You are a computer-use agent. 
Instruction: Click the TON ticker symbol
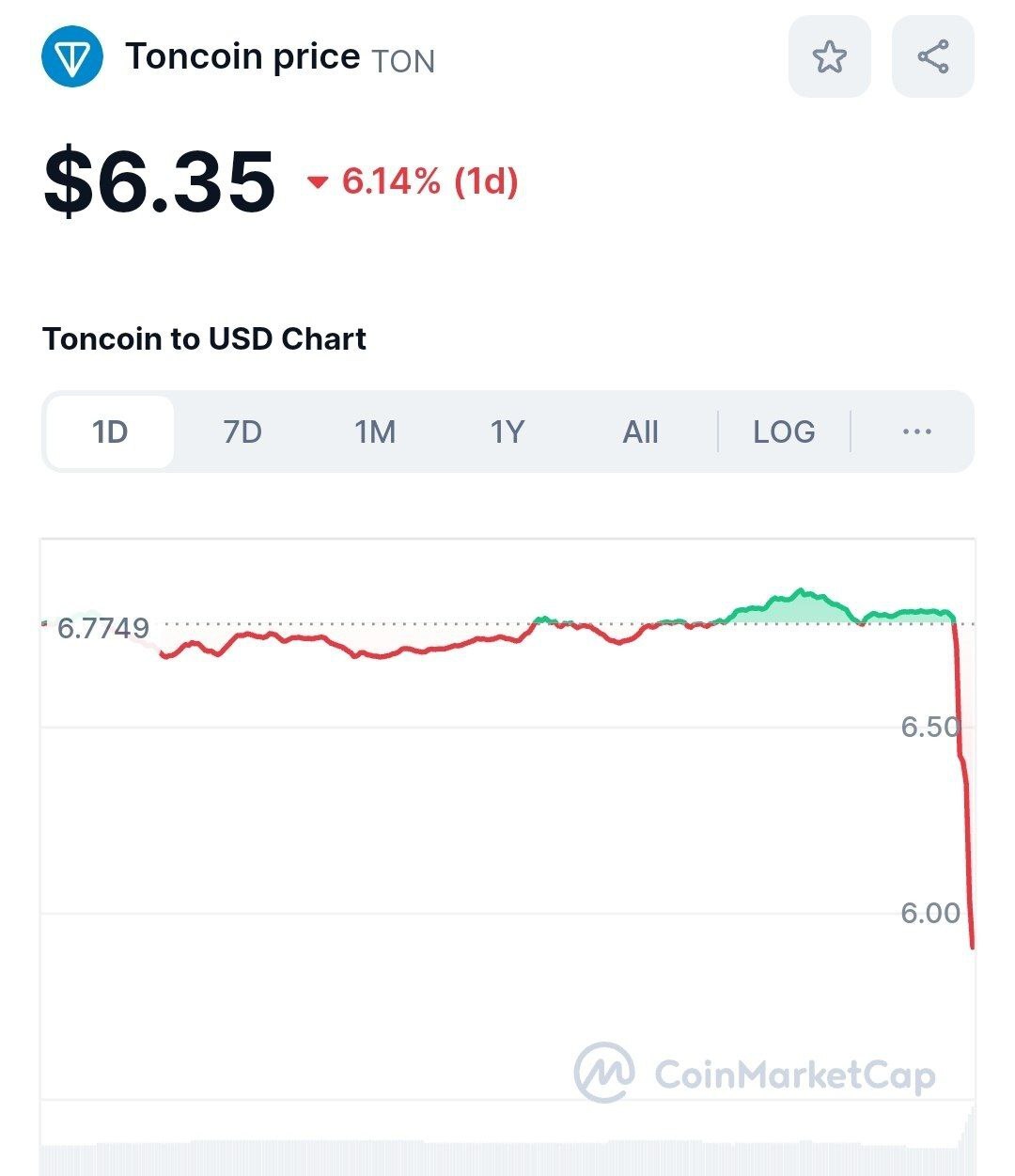(403, 62)
